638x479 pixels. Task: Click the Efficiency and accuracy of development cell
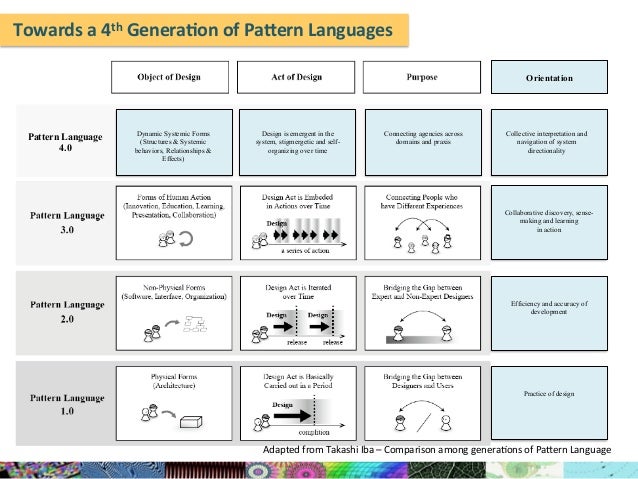(549, 313)
